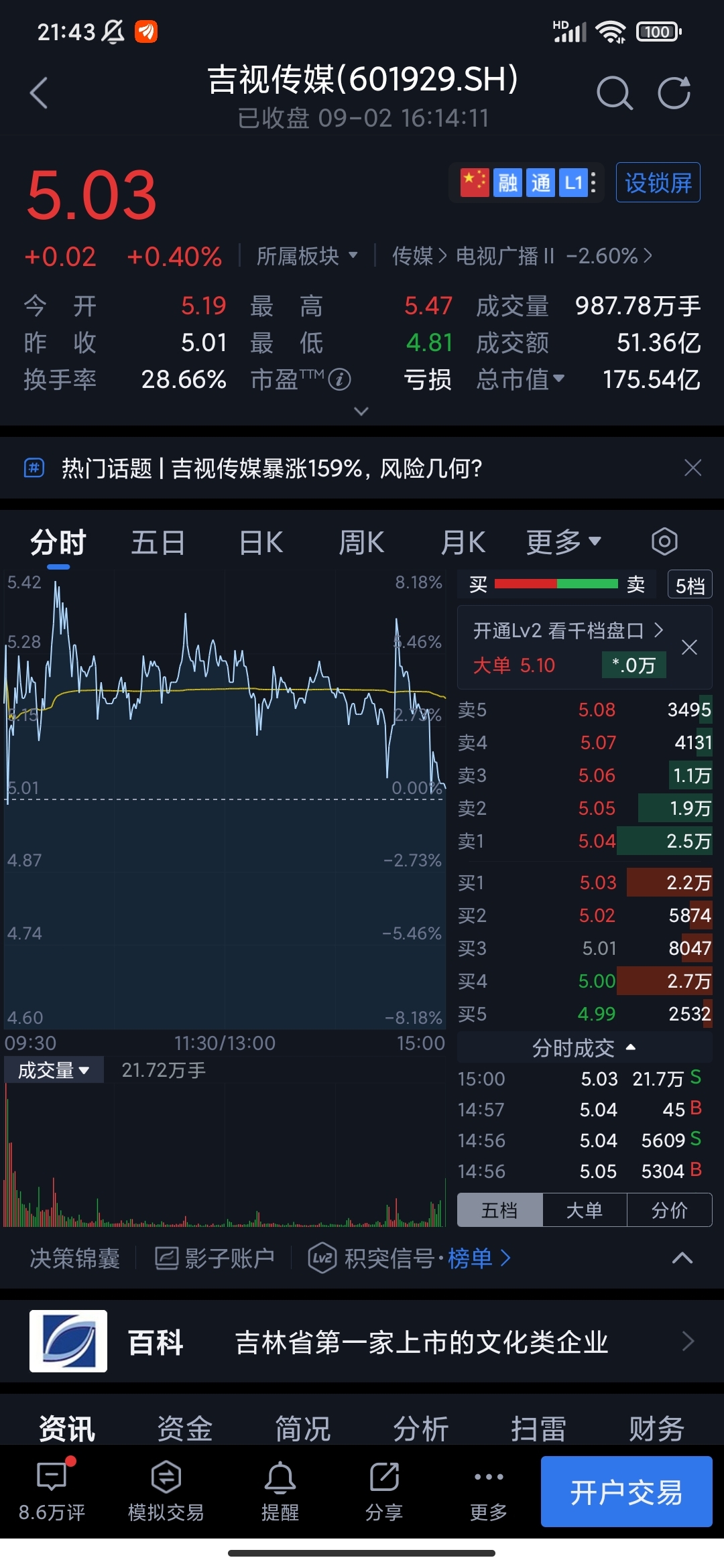Image resolution: width=724 pixels, height=1568 pixels.
Task: Switch to 扫雷 tab
Action: (x=539, y=1428)
